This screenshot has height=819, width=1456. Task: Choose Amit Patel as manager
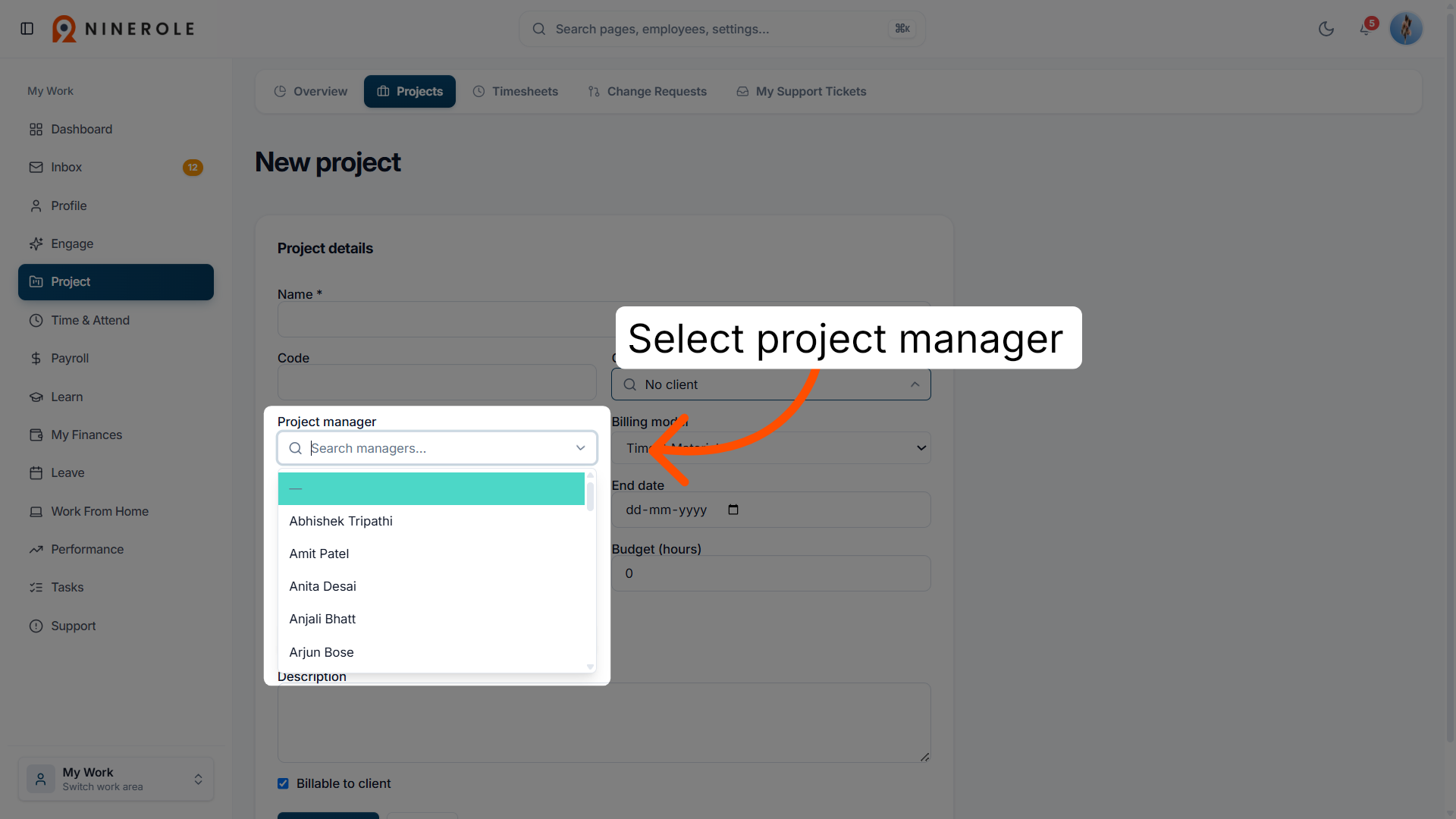click(431, 554)
